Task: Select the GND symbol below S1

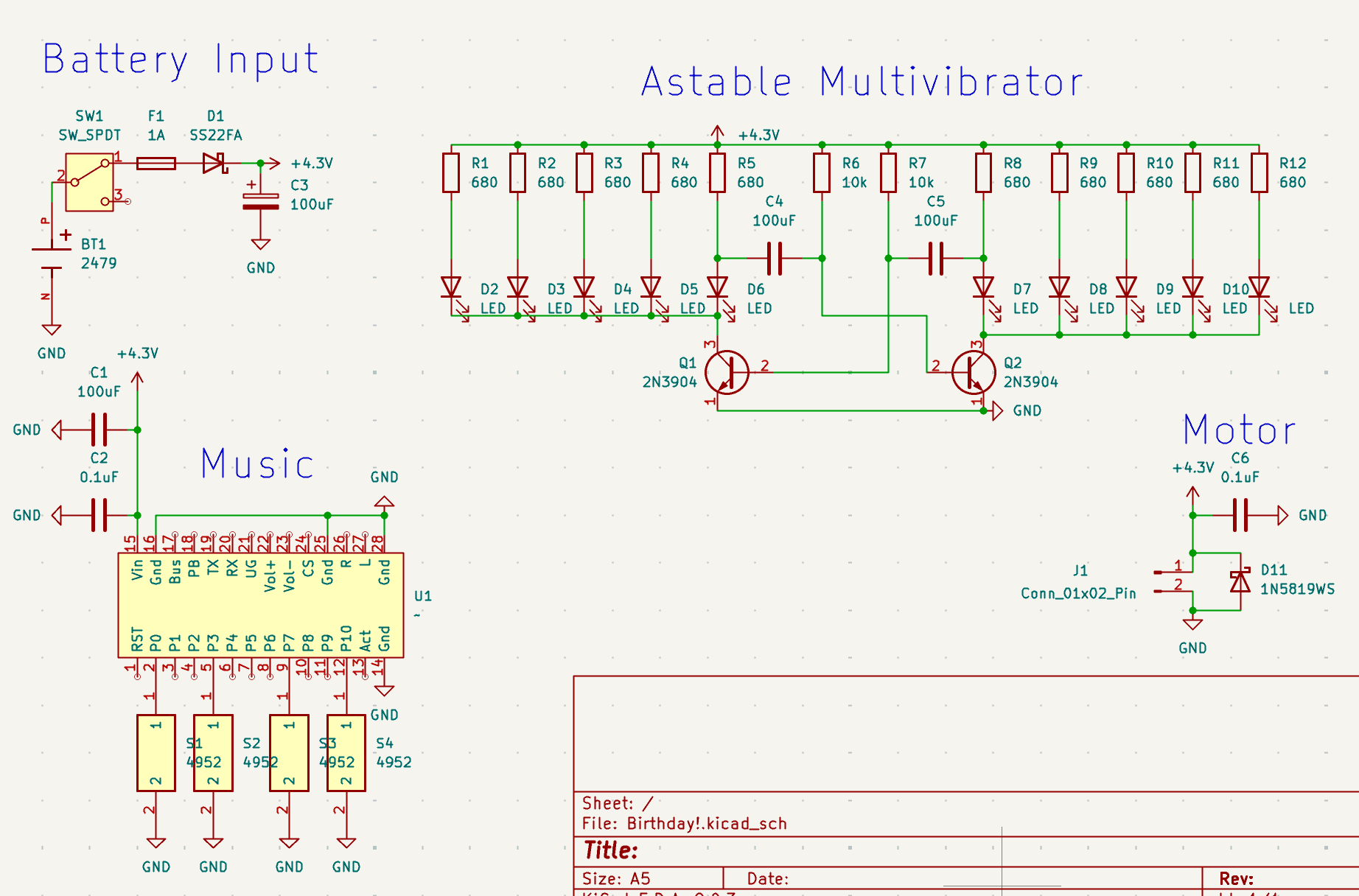Action: tap(156, 843)
